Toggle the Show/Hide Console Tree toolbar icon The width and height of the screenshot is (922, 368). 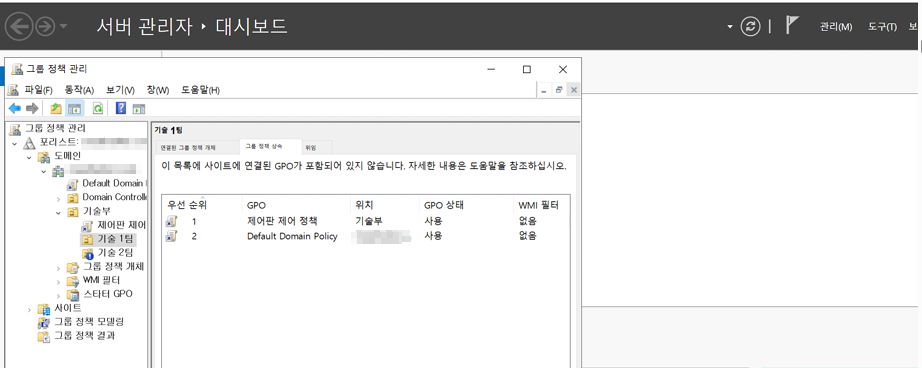[74, 108]
